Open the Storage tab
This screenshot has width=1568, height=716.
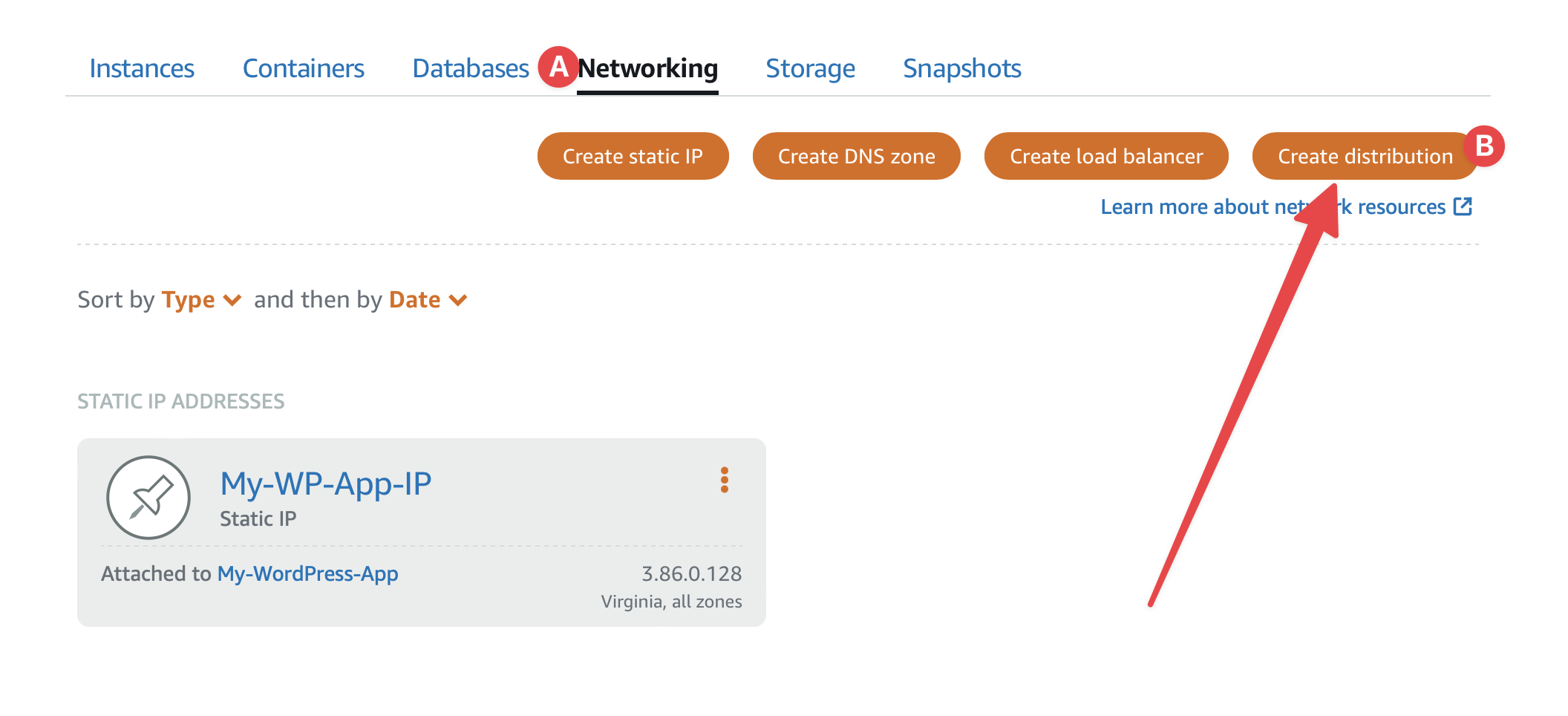[811, 68]
